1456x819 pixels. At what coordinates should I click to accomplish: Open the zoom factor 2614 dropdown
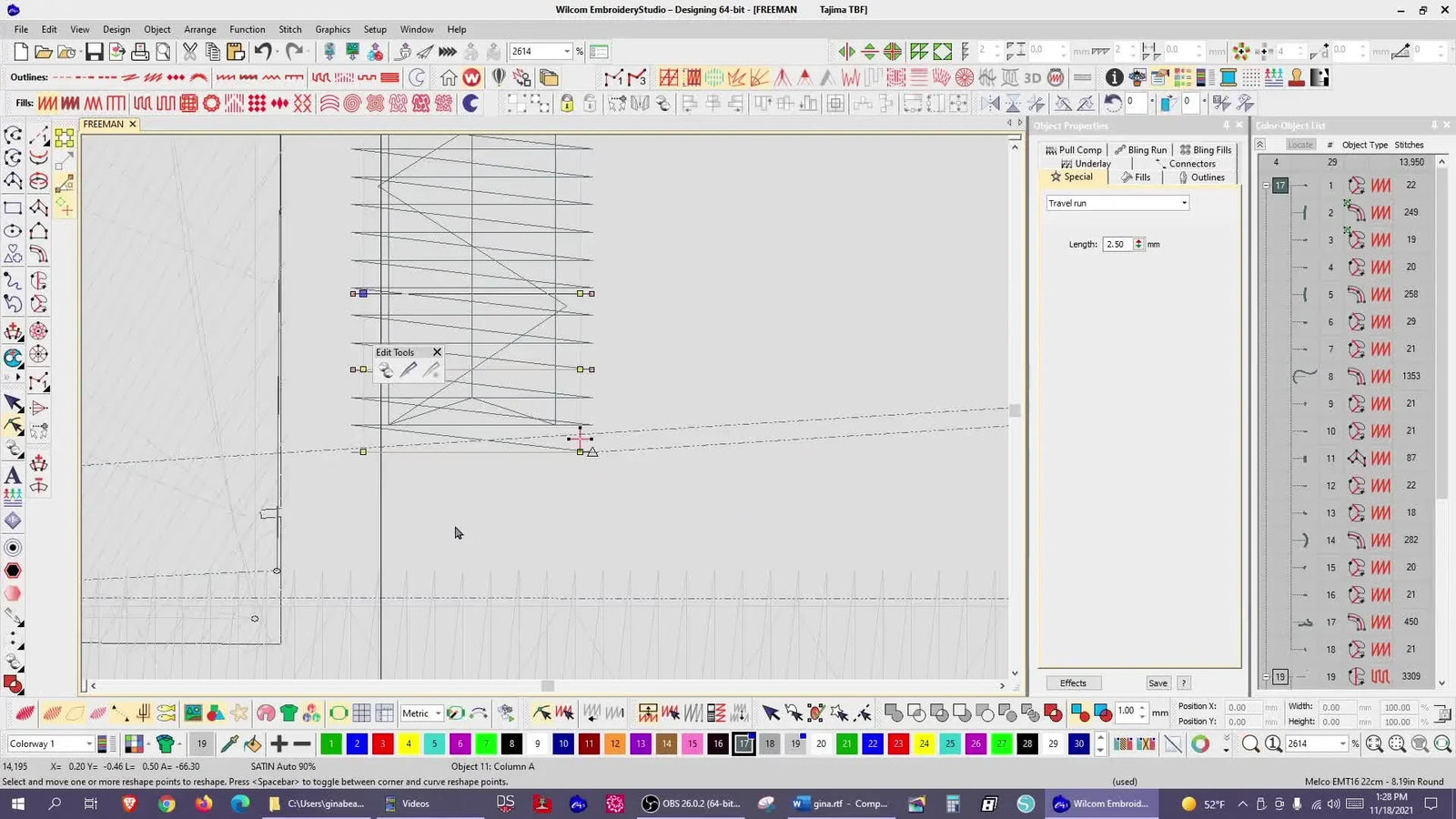click(x=567, y=52)
